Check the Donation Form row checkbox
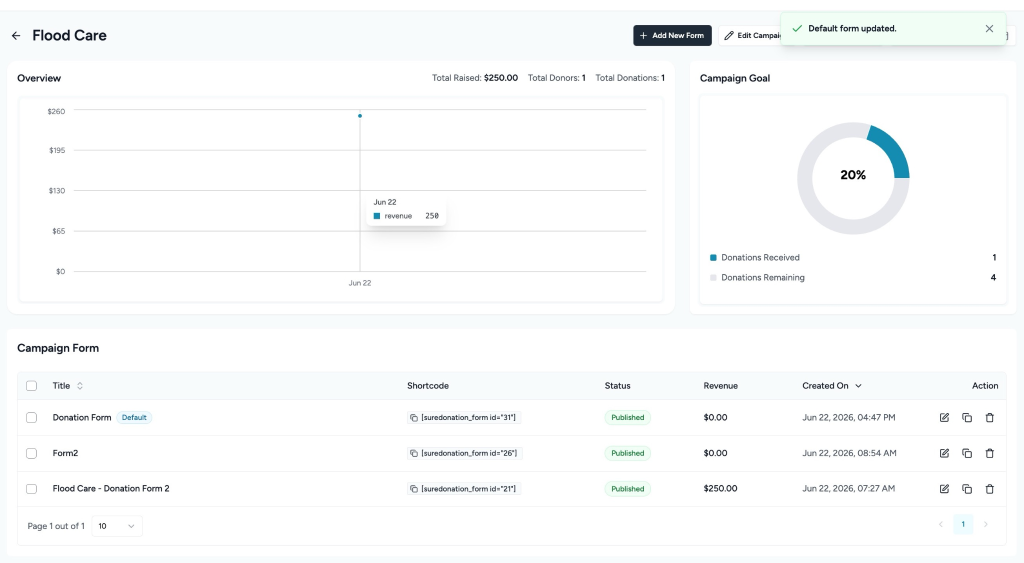 pos(31,417)
